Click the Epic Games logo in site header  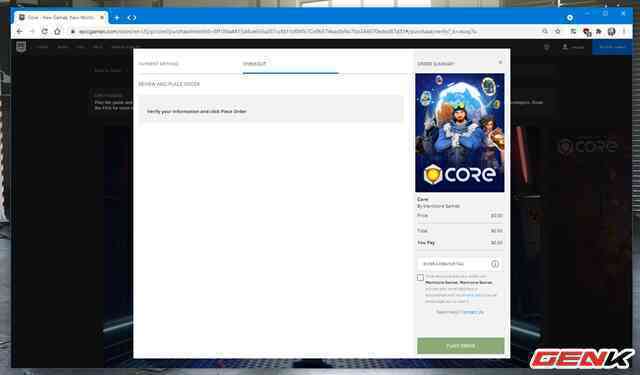click(x=21, y=47)
